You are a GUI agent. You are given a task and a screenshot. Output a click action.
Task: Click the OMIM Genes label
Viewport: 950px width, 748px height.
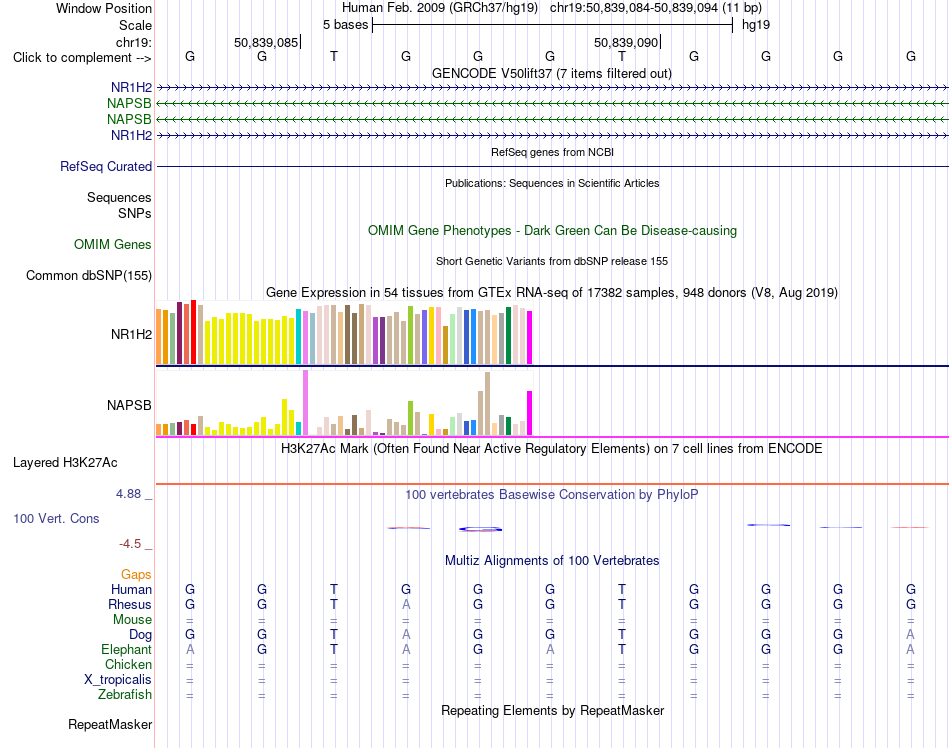[112, 244]
